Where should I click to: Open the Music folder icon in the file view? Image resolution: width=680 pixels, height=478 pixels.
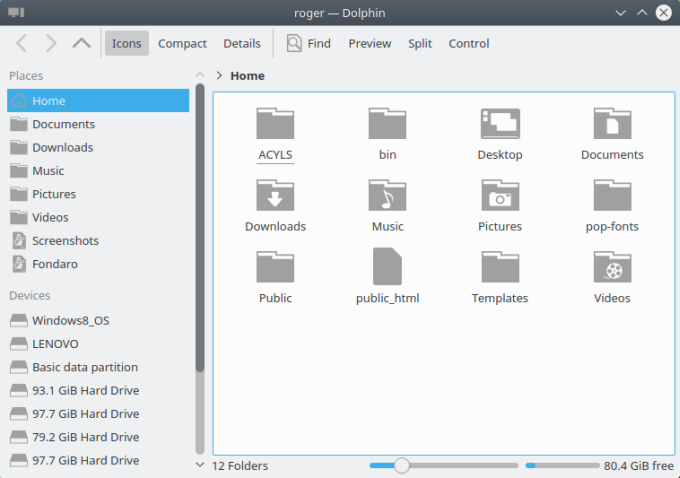(x=387, y=196)
